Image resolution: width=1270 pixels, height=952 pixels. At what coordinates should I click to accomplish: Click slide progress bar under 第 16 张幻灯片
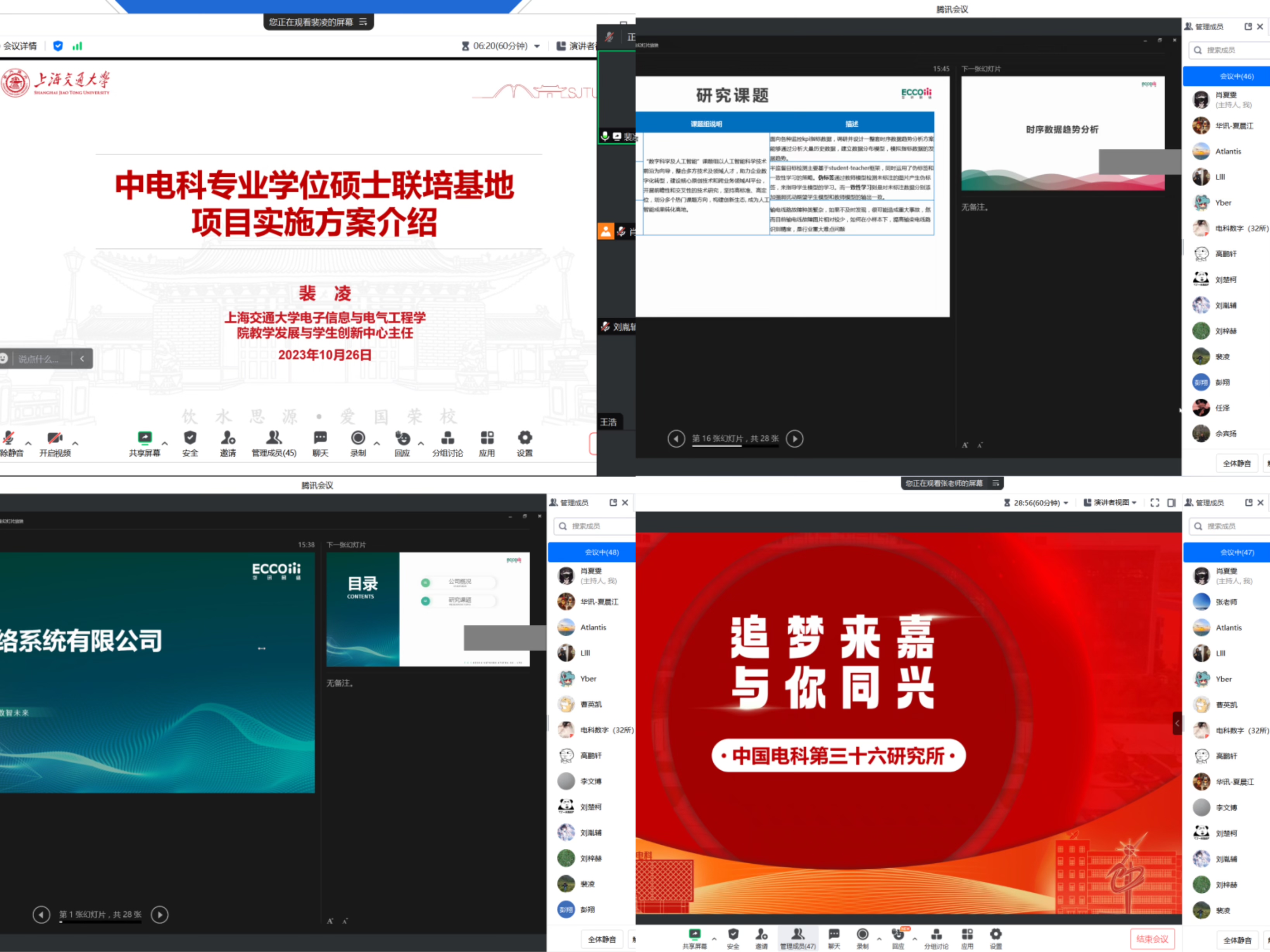[x=735, y=445]
